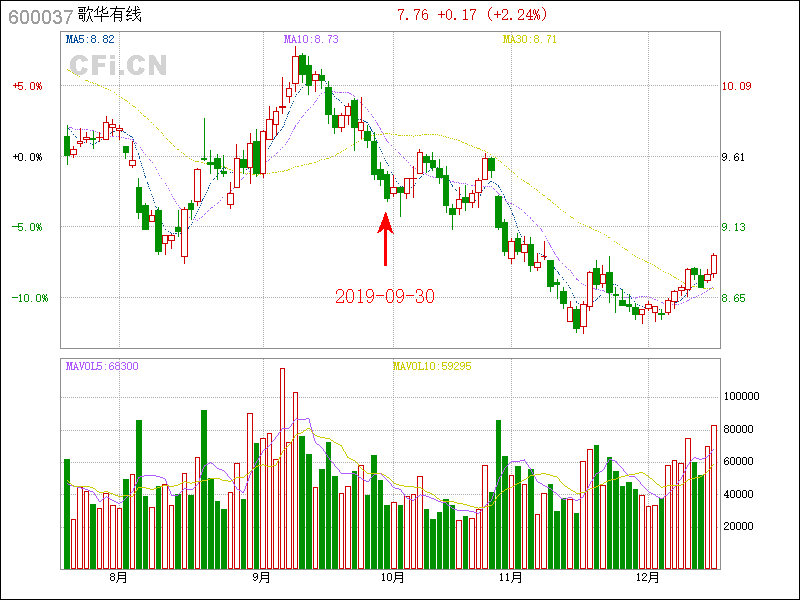Click the 10月 month label
Screen dimensions: 800x600
pos(392,578)
